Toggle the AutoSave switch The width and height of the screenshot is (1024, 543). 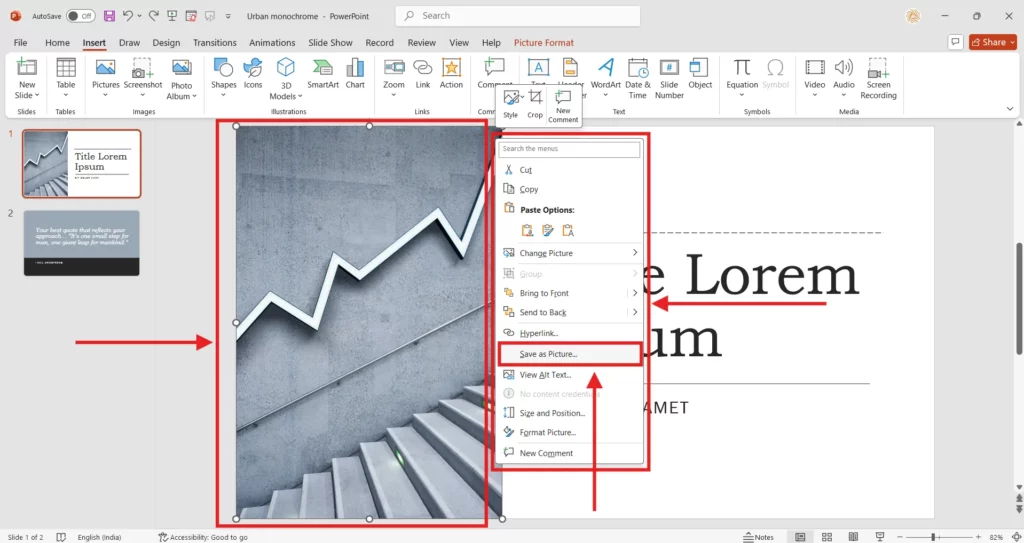pos(80,16)
